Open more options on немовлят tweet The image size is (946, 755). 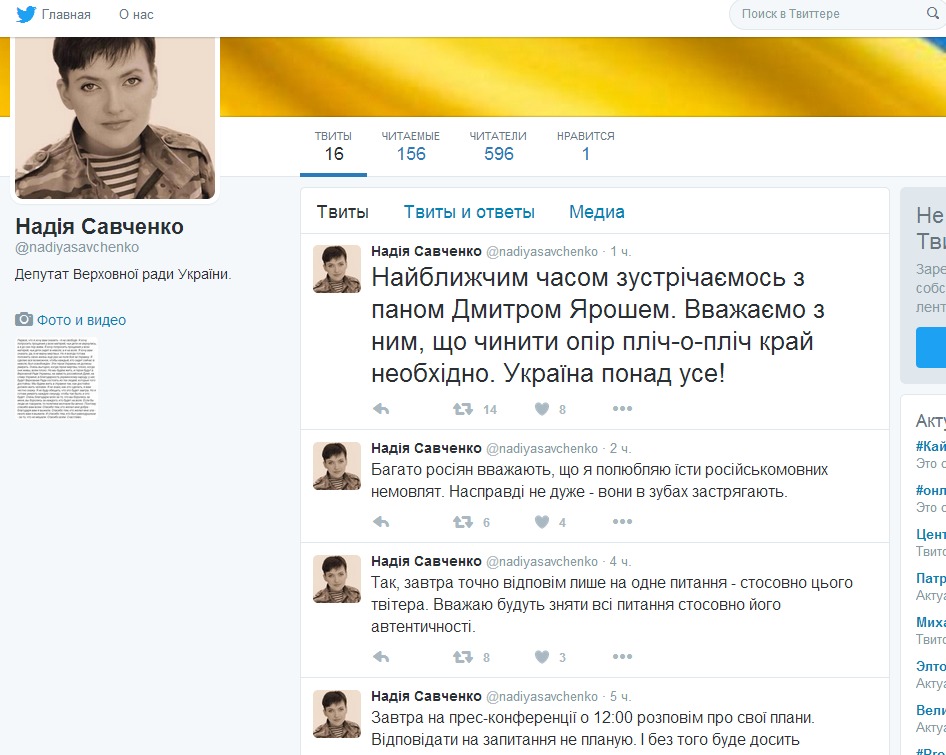(622, 521)
